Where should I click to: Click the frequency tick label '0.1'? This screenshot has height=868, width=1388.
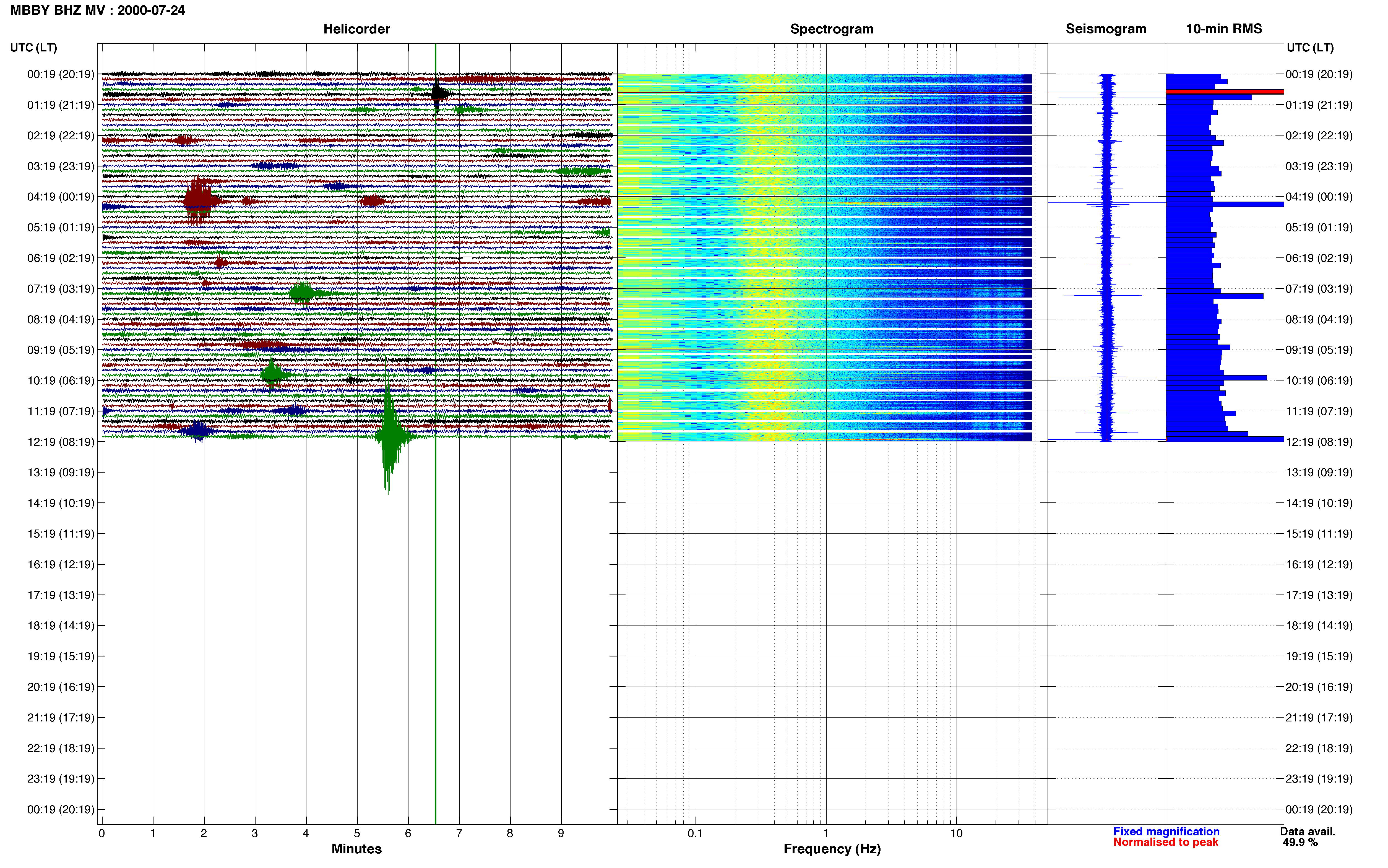(x=695, y=833)
